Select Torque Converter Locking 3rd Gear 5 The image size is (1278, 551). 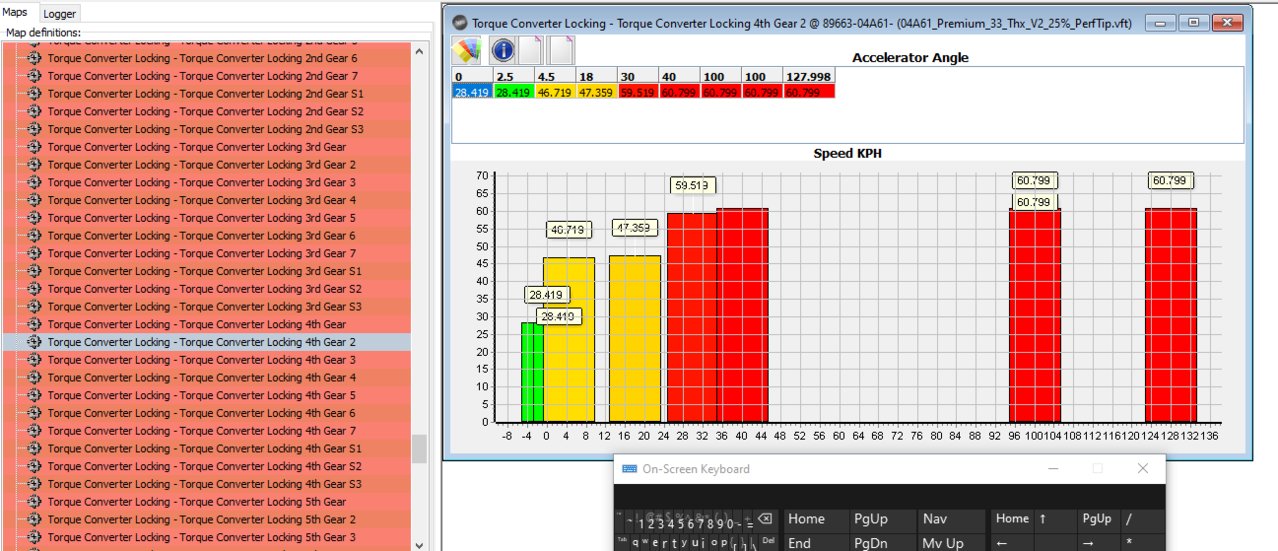(x=202, y=218)
